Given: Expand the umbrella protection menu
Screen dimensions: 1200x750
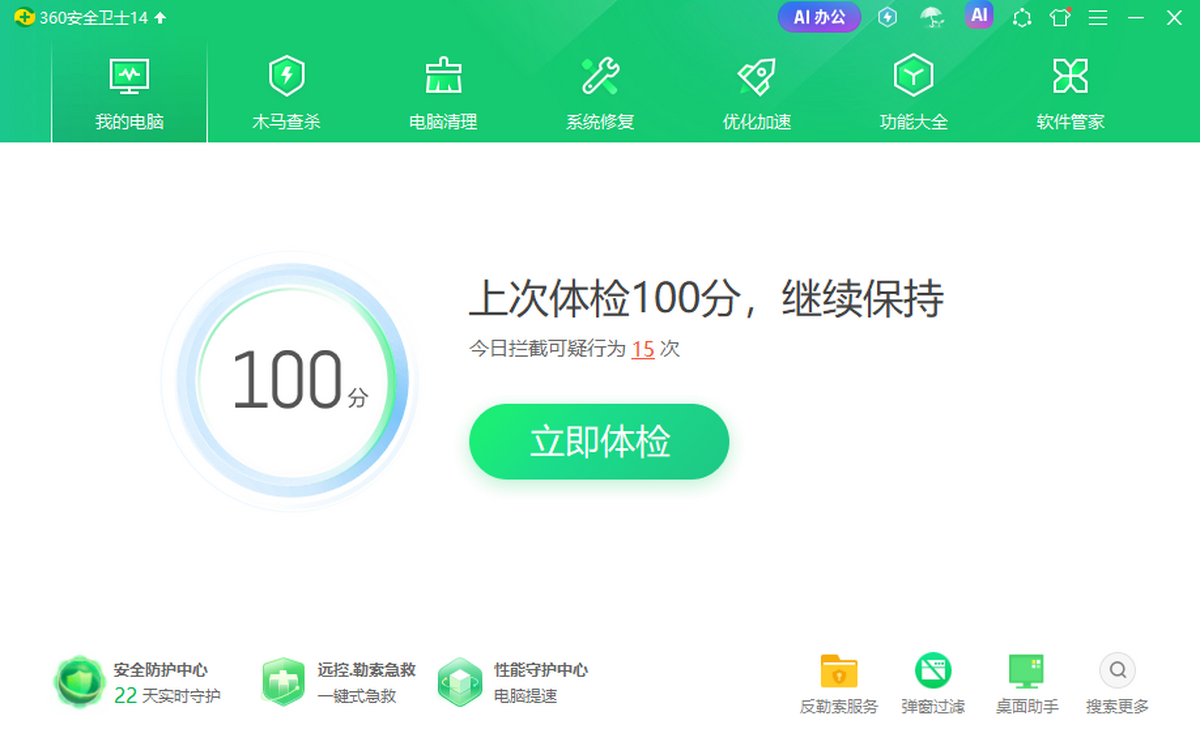Looking at the screenshot, I should coord(932,17).
